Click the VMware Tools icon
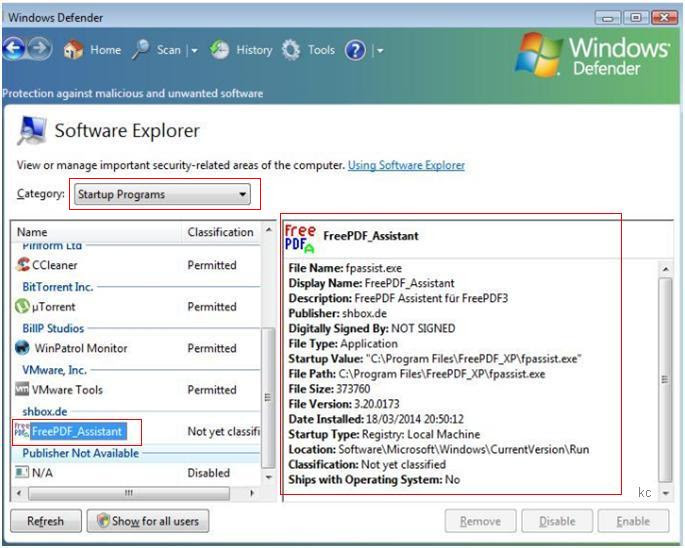Viewport: 685px width, 548px height. 22,389
